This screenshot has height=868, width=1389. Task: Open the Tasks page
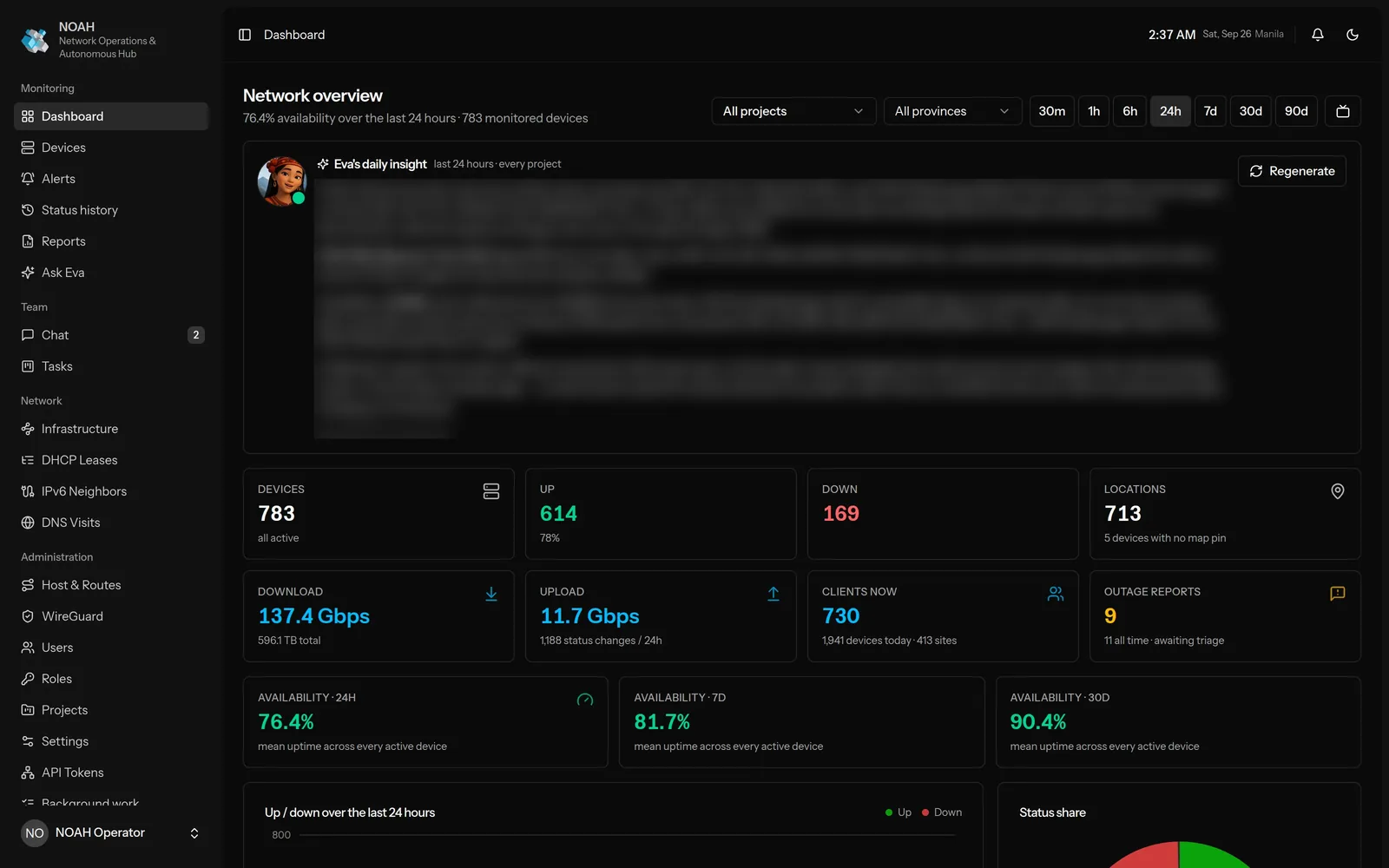pyautogui.click(x=111, y=366)
